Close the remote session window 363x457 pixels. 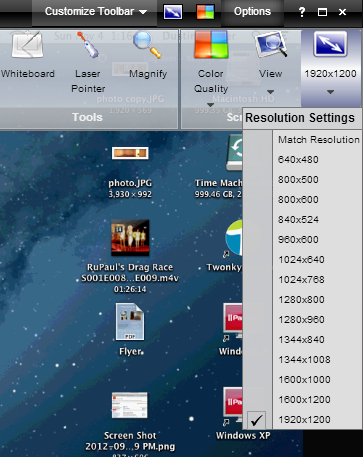(342, 12)
